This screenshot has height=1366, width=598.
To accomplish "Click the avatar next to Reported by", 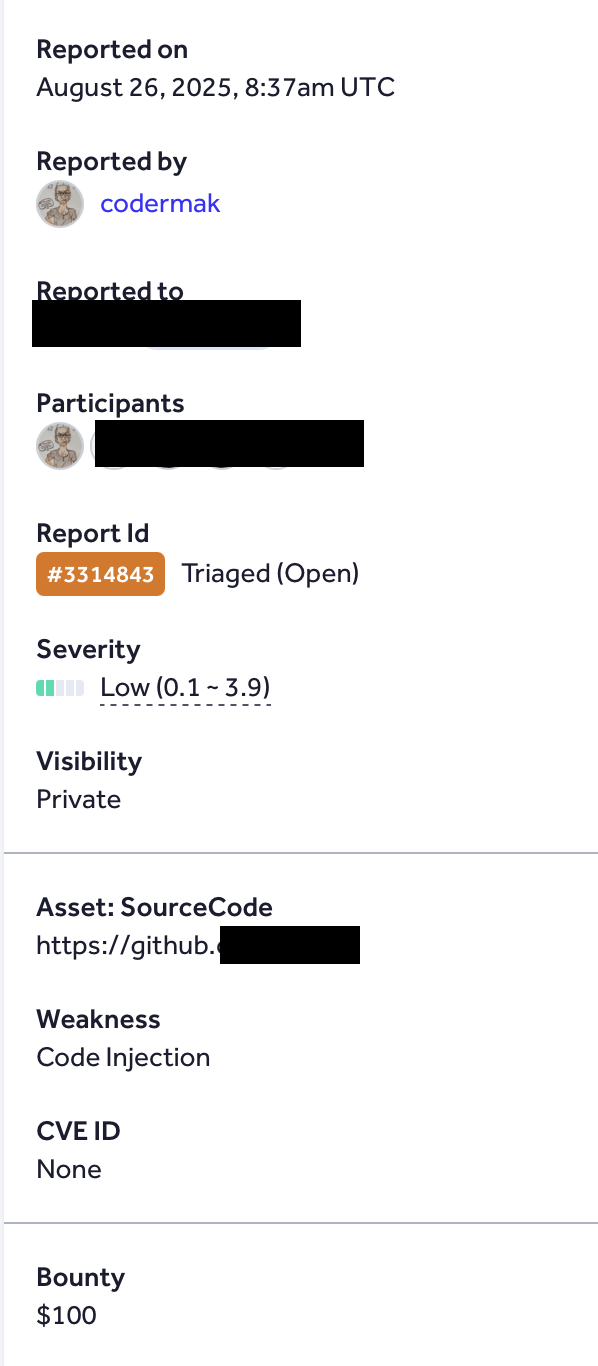I will coord(60,204).
